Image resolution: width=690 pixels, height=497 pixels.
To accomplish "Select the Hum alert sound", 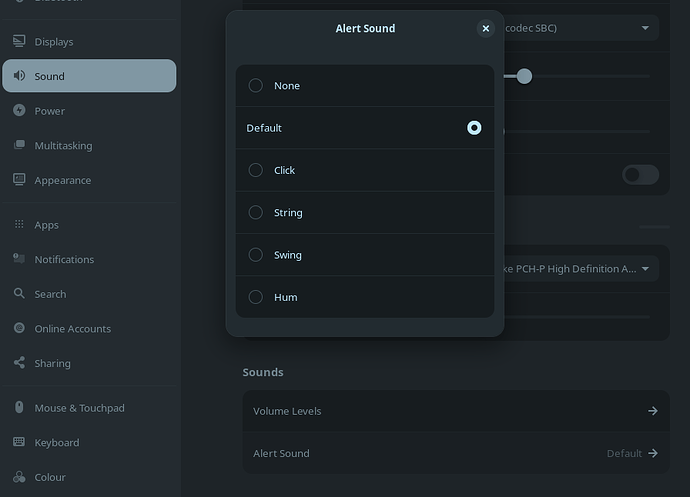I will click(365, 297).
